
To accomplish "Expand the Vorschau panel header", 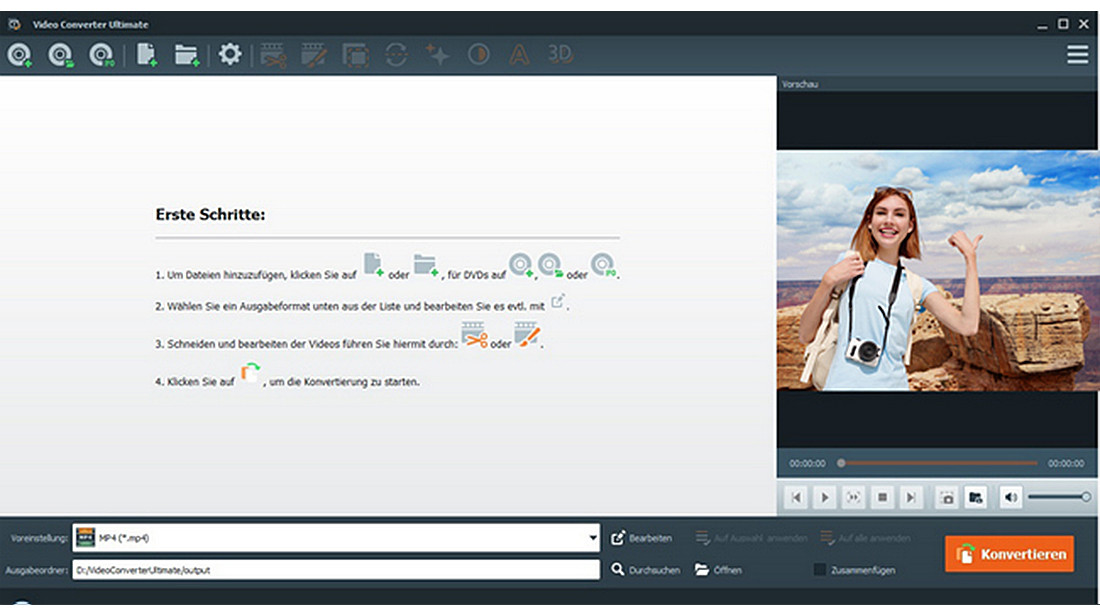I will [x=800, y=85].
